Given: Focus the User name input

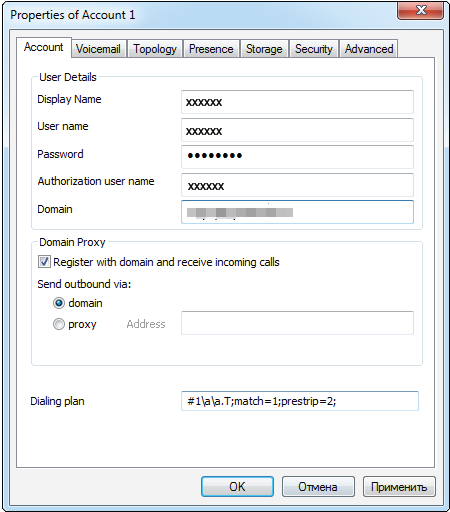Looking at the screenshot, I should click(x=297, y=130).
